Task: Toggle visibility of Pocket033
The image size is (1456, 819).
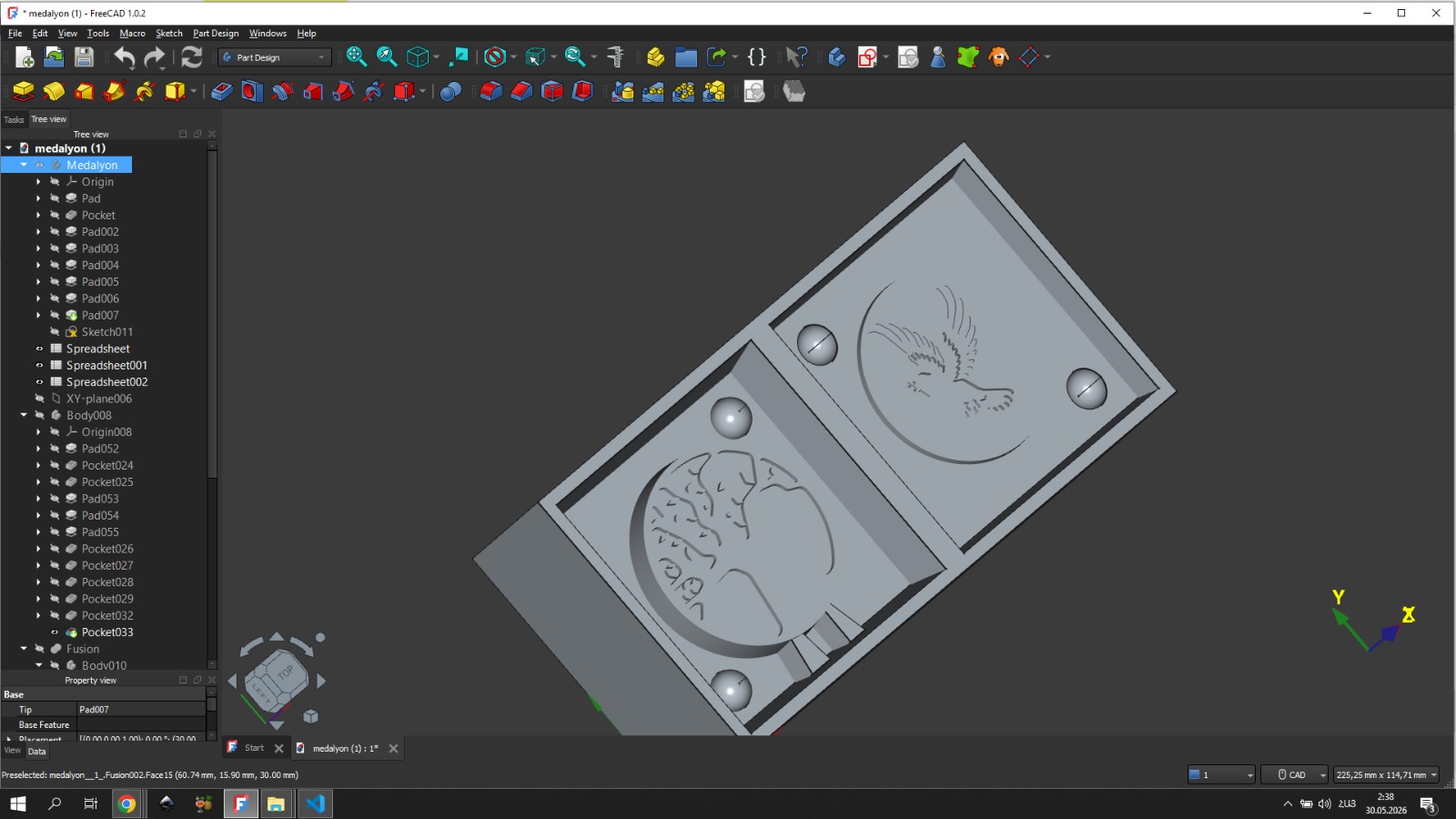Action: [x=55, y=632]
